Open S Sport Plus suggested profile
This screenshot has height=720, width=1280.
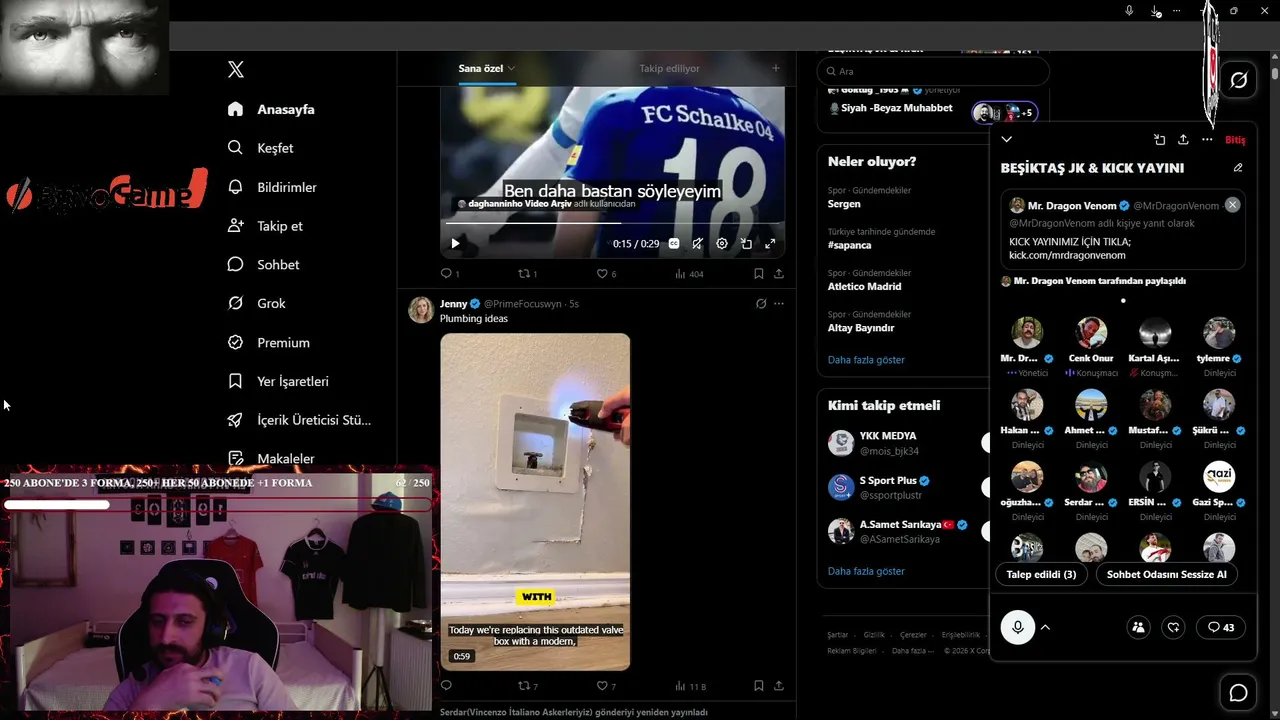coord(888,481)
